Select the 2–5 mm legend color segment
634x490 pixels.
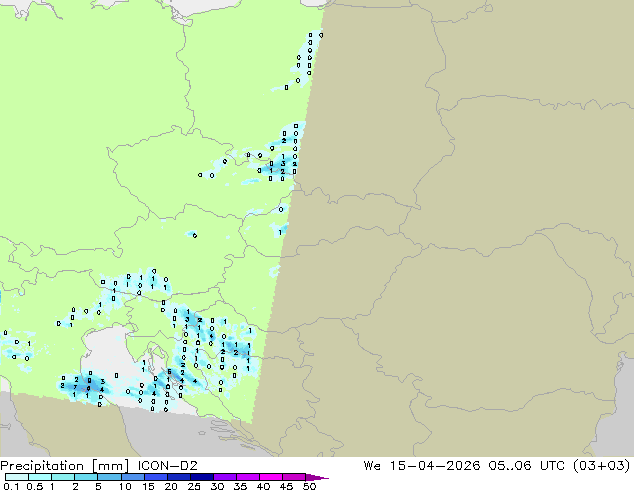point(86,477)
